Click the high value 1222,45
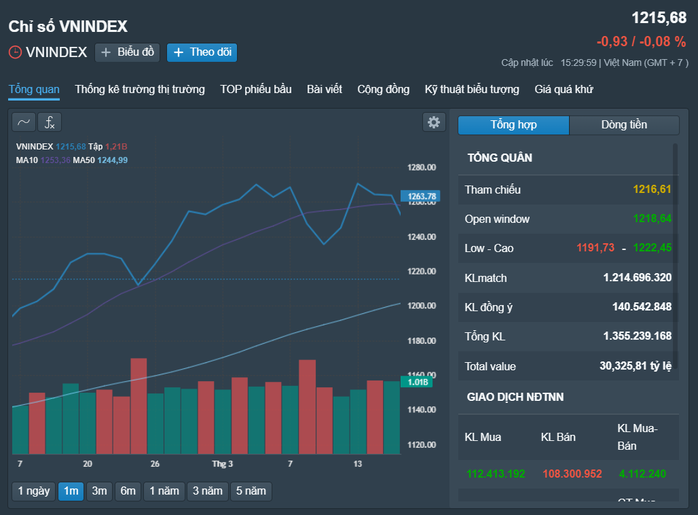 pyautogui.click(x=652, y=248)
